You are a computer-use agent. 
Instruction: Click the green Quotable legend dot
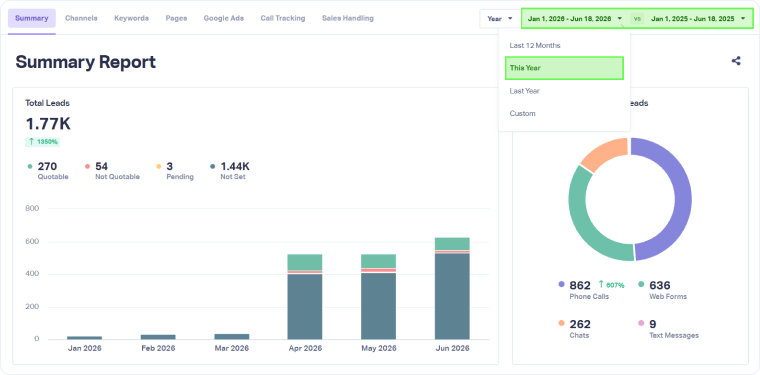coord(30,167)
